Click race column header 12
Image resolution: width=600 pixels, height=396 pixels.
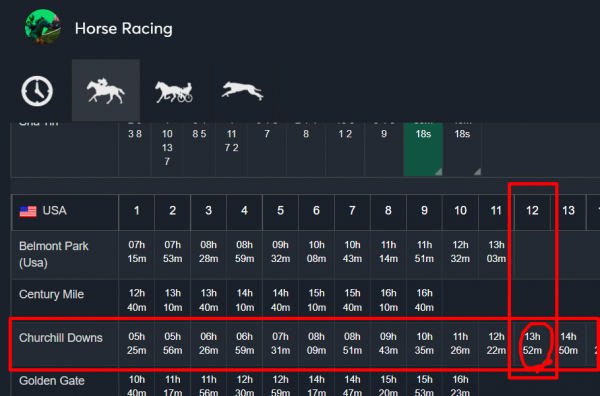click(x=532, y=211)
